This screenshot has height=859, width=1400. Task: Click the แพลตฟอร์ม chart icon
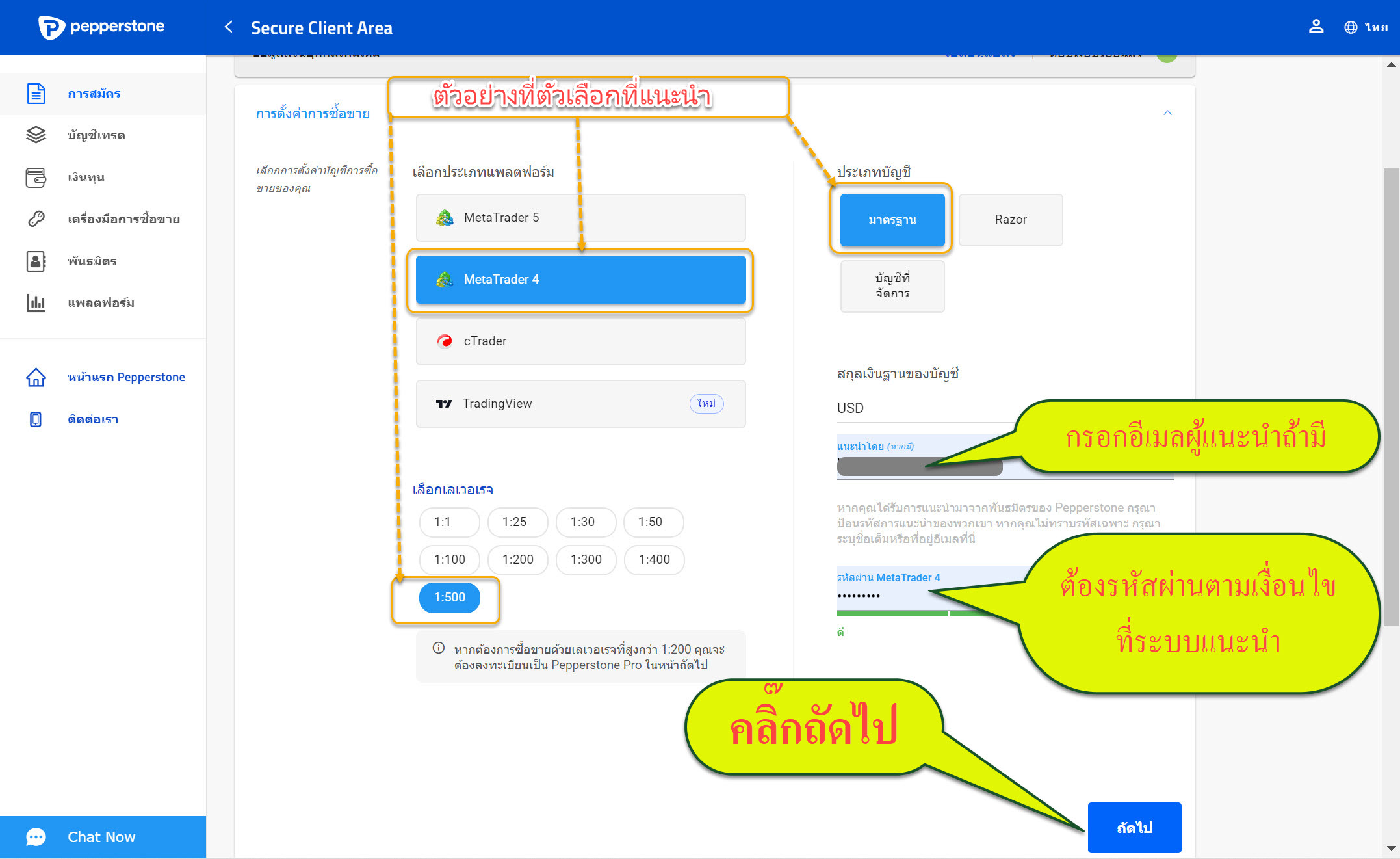[x=36, y=302]
